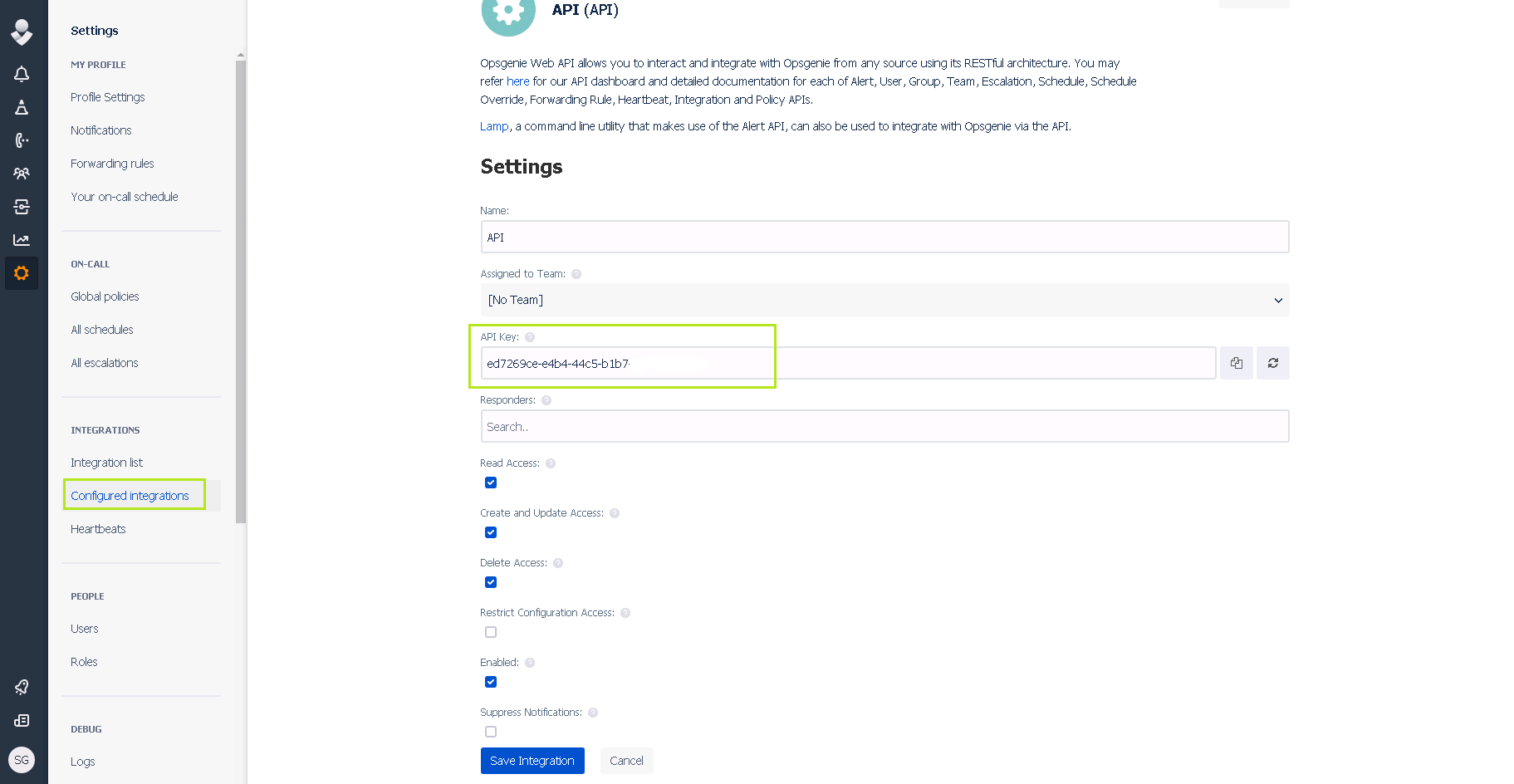
Task: Toggle the Enabled checkbox
Action: pyautogui.click(x=491, y=682)
